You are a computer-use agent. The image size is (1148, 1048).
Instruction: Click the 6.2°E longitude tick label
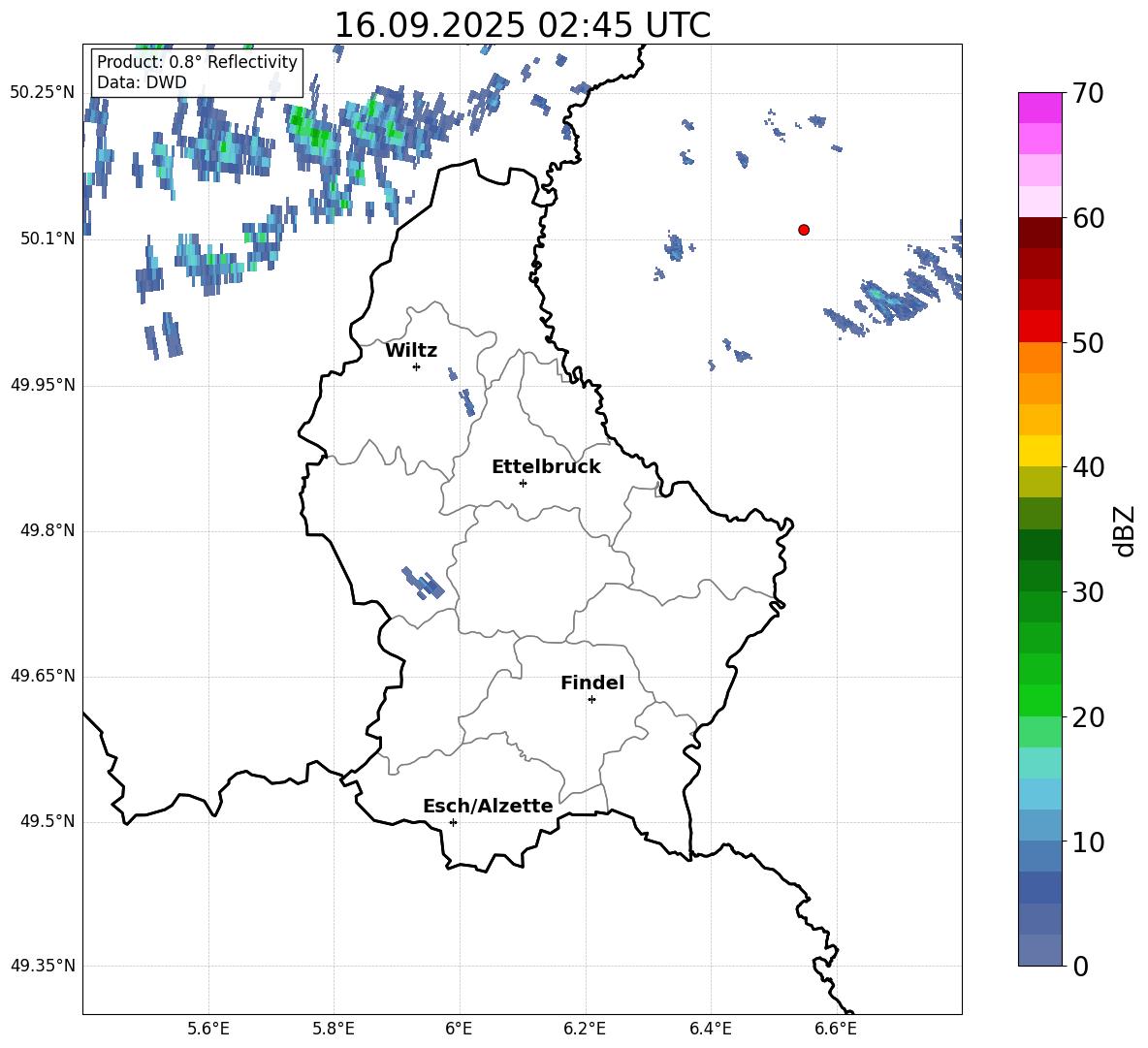[585, 1028]
